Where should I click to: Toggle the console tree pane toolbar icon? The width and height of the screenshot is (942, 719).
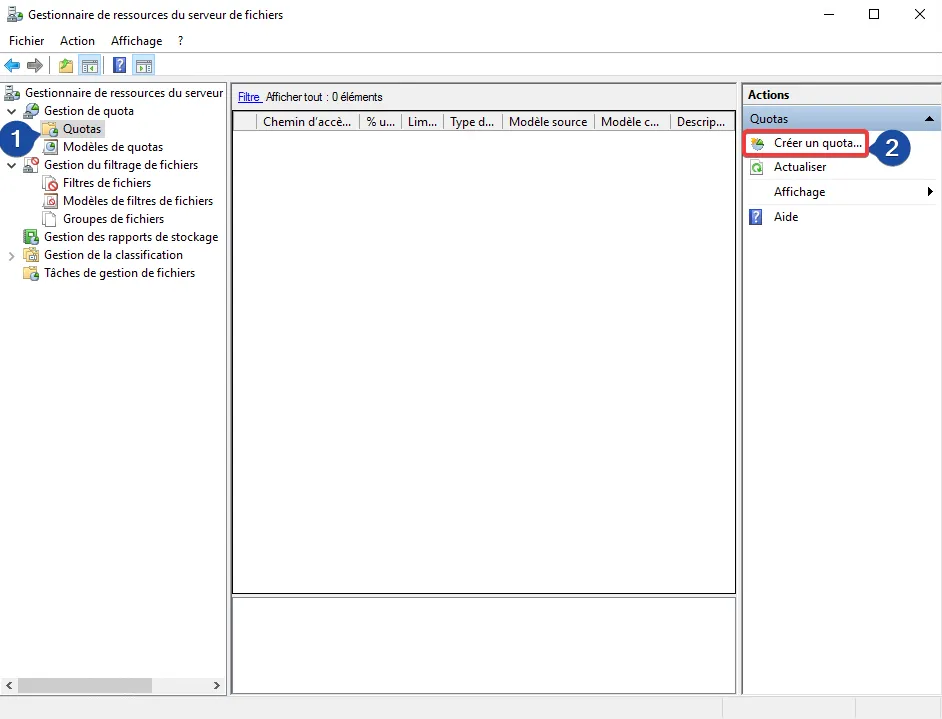[90, 66]
